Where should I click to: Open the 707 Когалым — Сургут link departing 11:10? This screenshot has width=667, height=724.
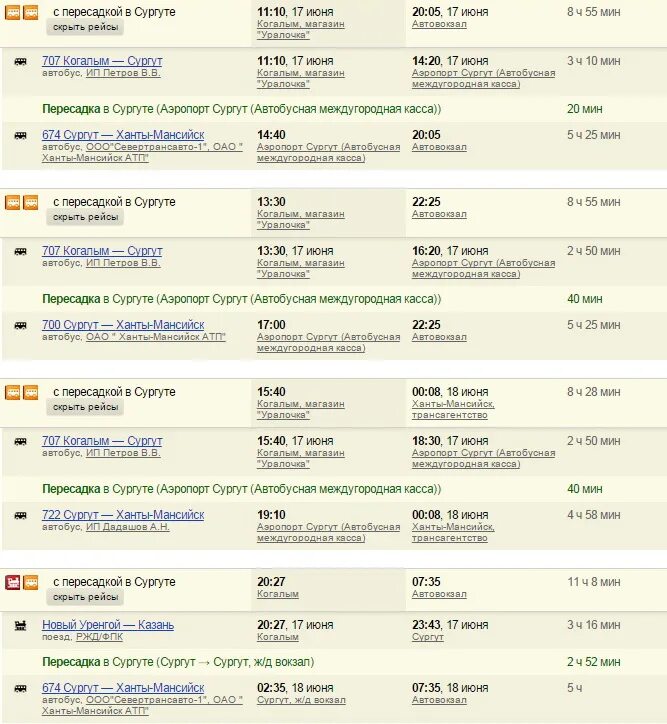point(102,61)
